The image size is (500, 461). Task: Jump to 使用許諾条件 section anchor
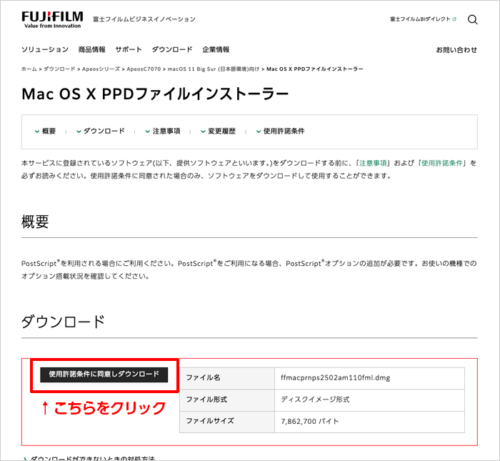(280, 131)
